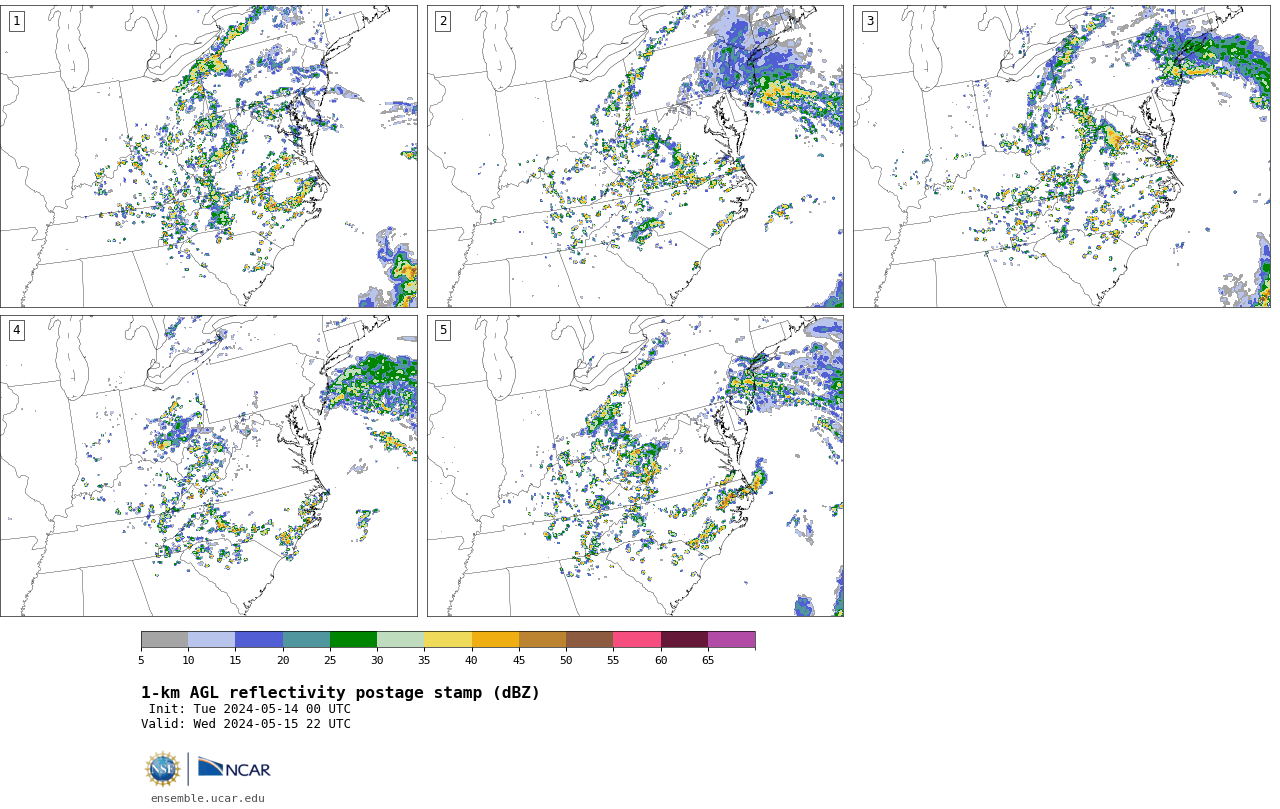Screen dimensions: 1280x809
Task: Click the orange 40-45 dBZ swatch
Action: tap(495, 640)
